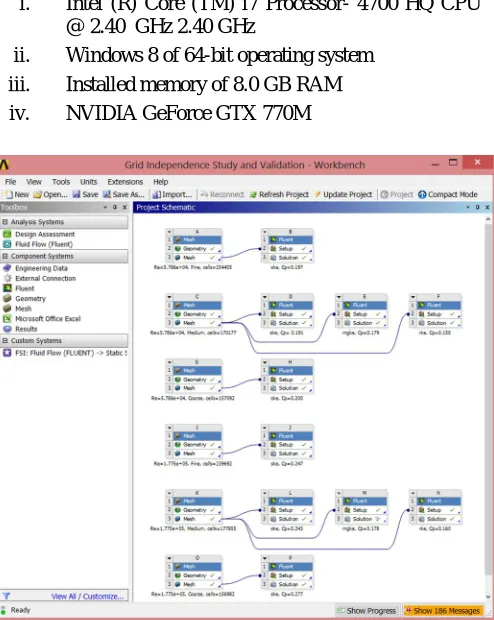This screenshot has width=494, height=620.
Task: Collapse the Component Systems group
Action: 5,256
